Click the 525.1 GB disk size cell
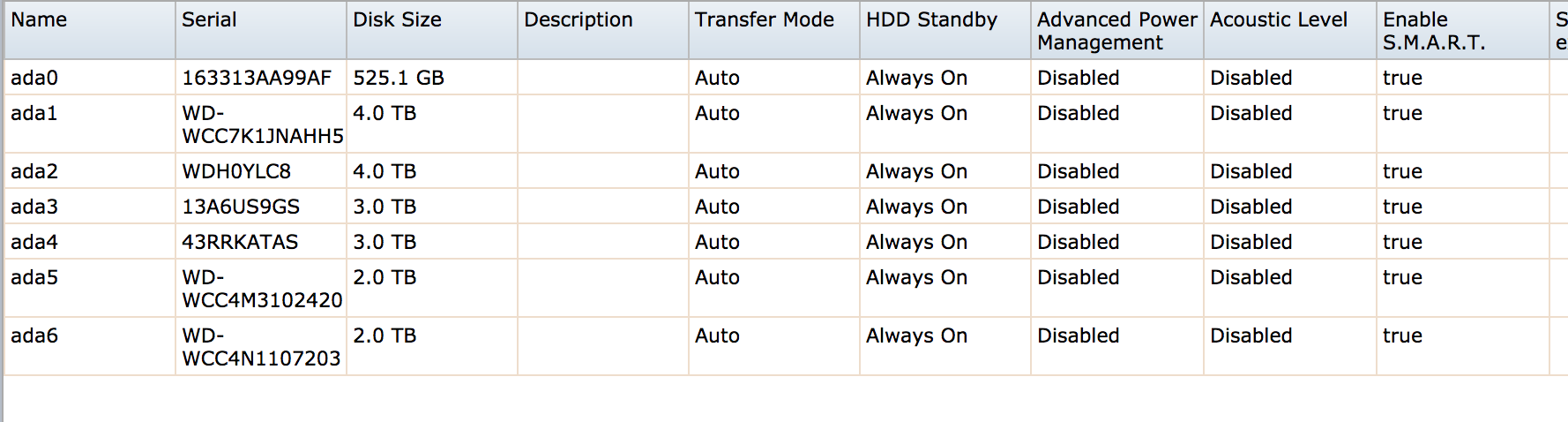 398,78
